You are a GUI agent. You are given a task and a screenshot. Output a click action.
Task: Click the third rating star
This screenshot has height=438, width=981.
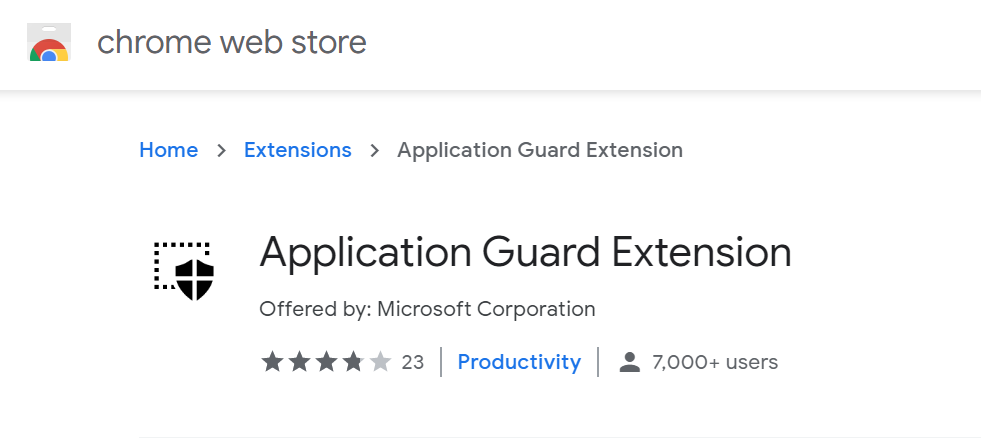pyautogui.click(x=326, y=362)
